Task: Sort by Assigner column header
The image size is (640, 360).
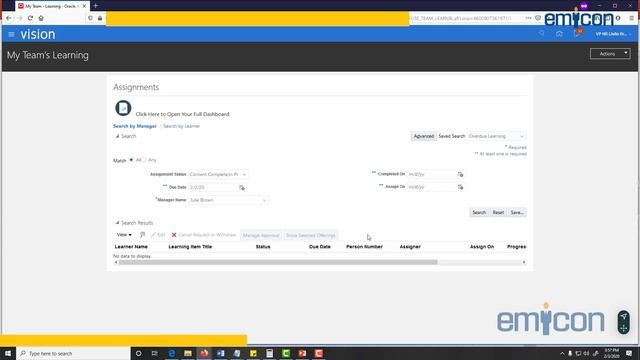Action: [410, 247]
